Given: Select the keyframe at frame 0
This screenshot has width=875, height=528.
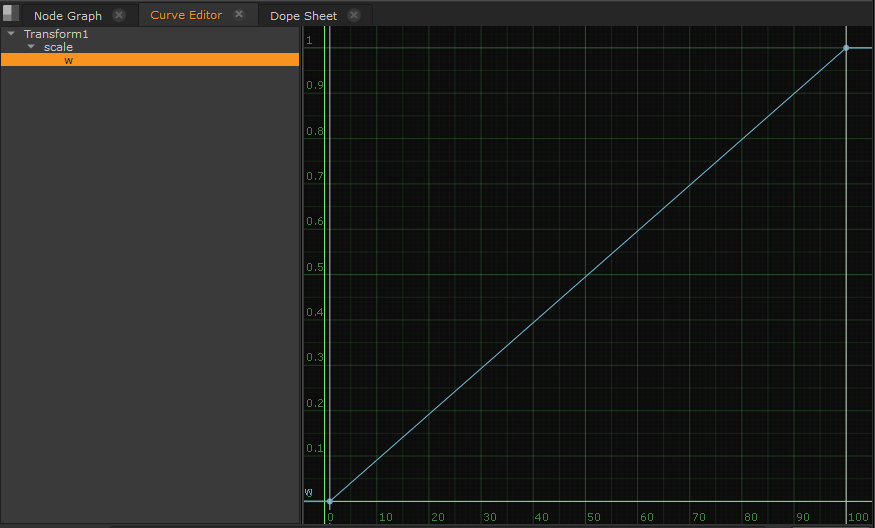Looking at the screenshot, I should [330, 501].
